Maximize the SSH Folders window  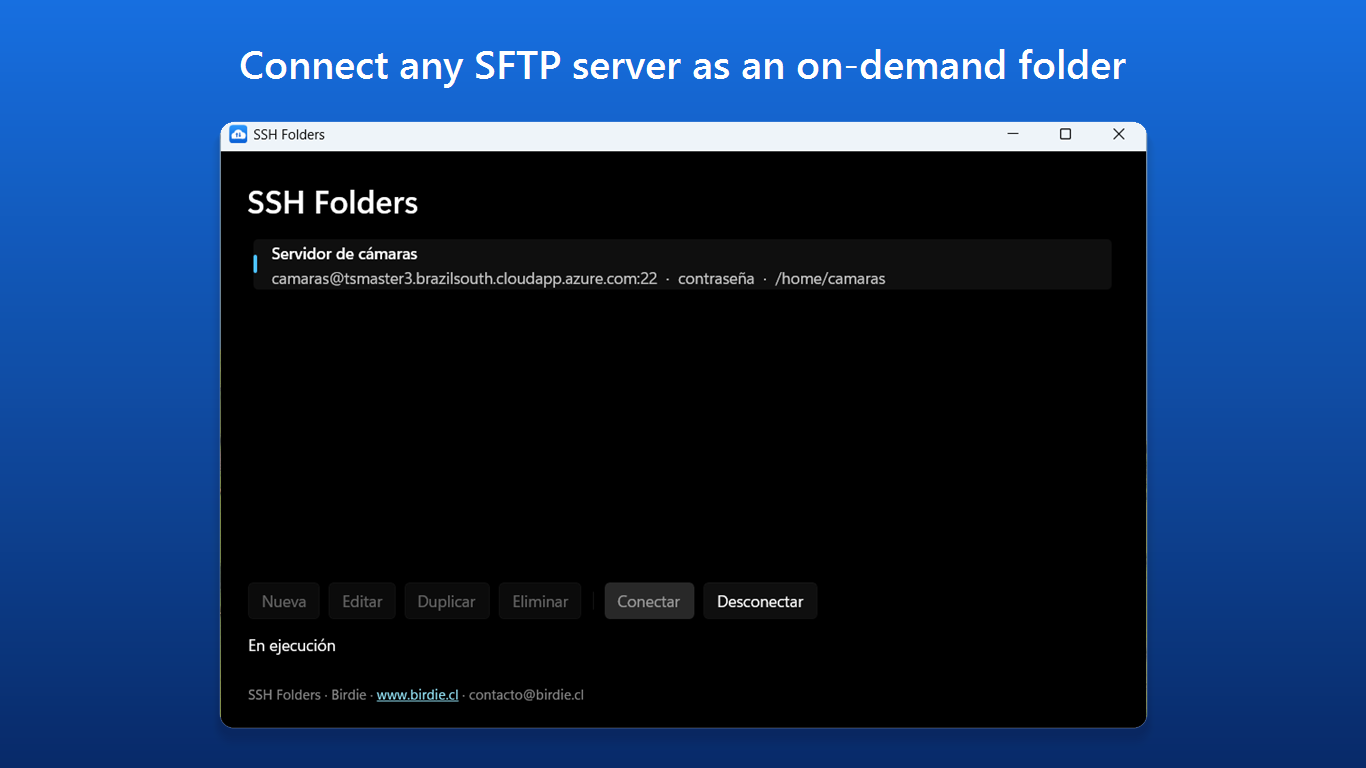(1066, 134)
